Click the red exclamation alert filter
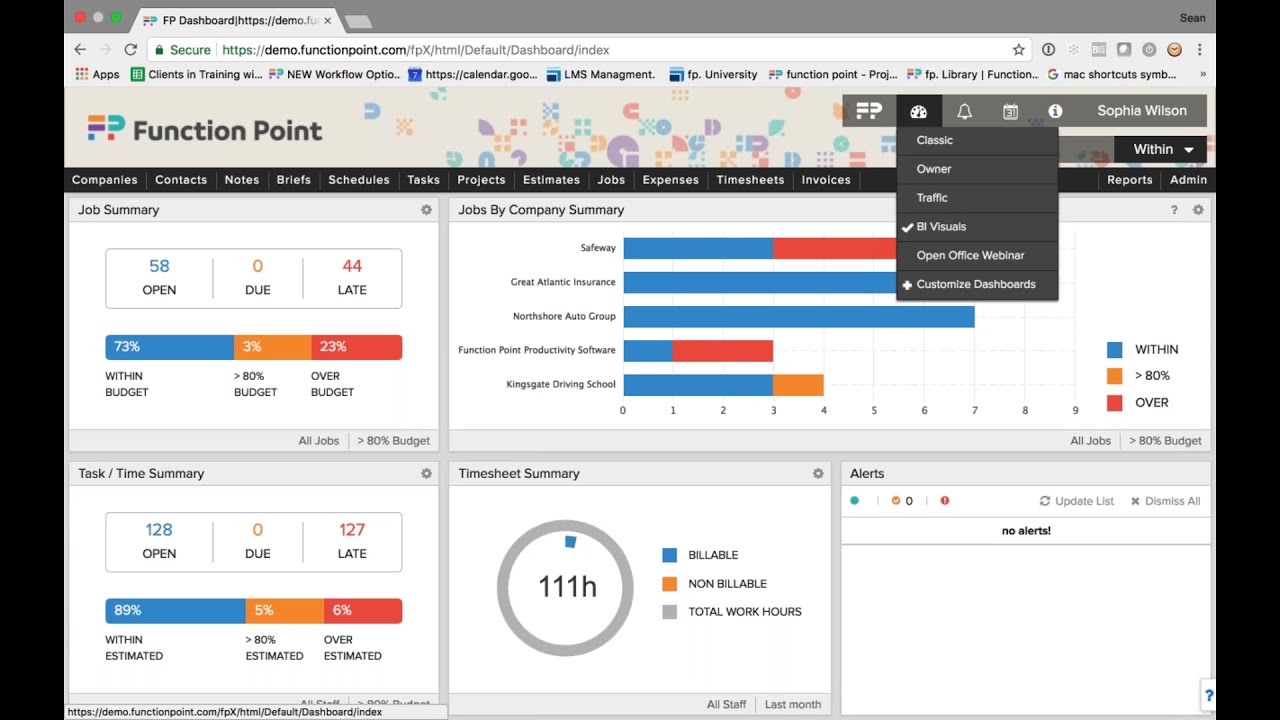1280x720 pixels. (x=944, y=501)
